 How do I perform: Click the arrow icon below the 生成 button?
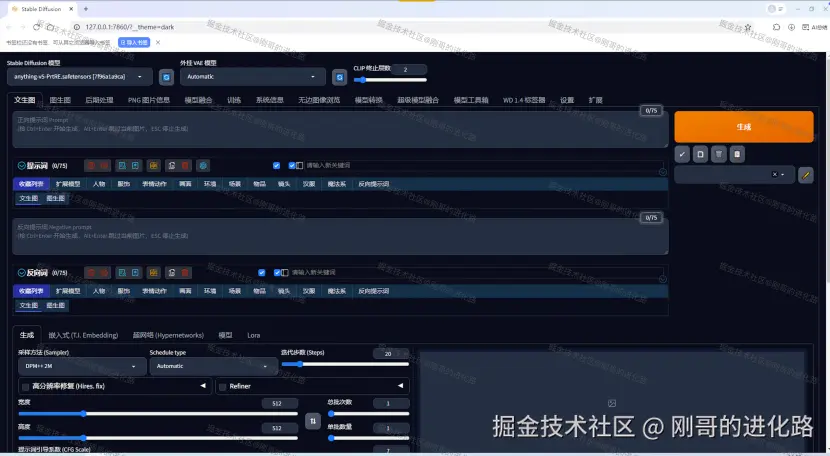pyautogui.click(x=682, y=155)
